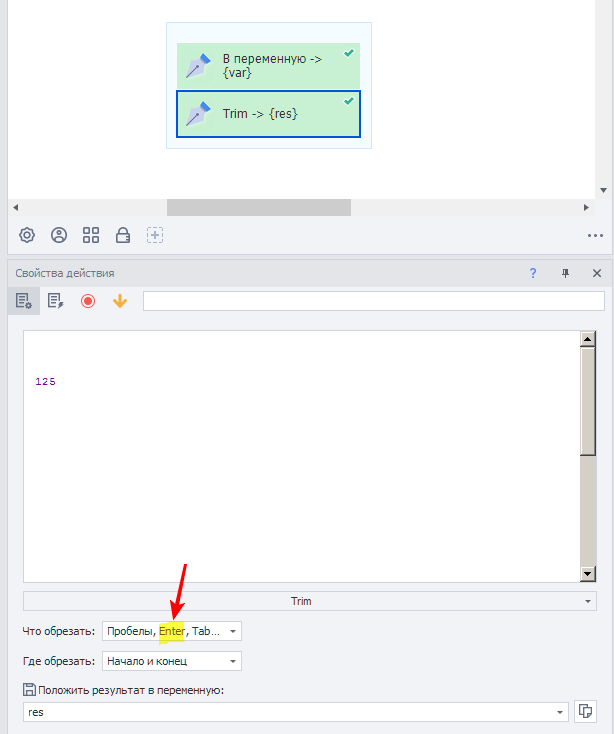Click the pen icon on the Trim block

point(198,114)
